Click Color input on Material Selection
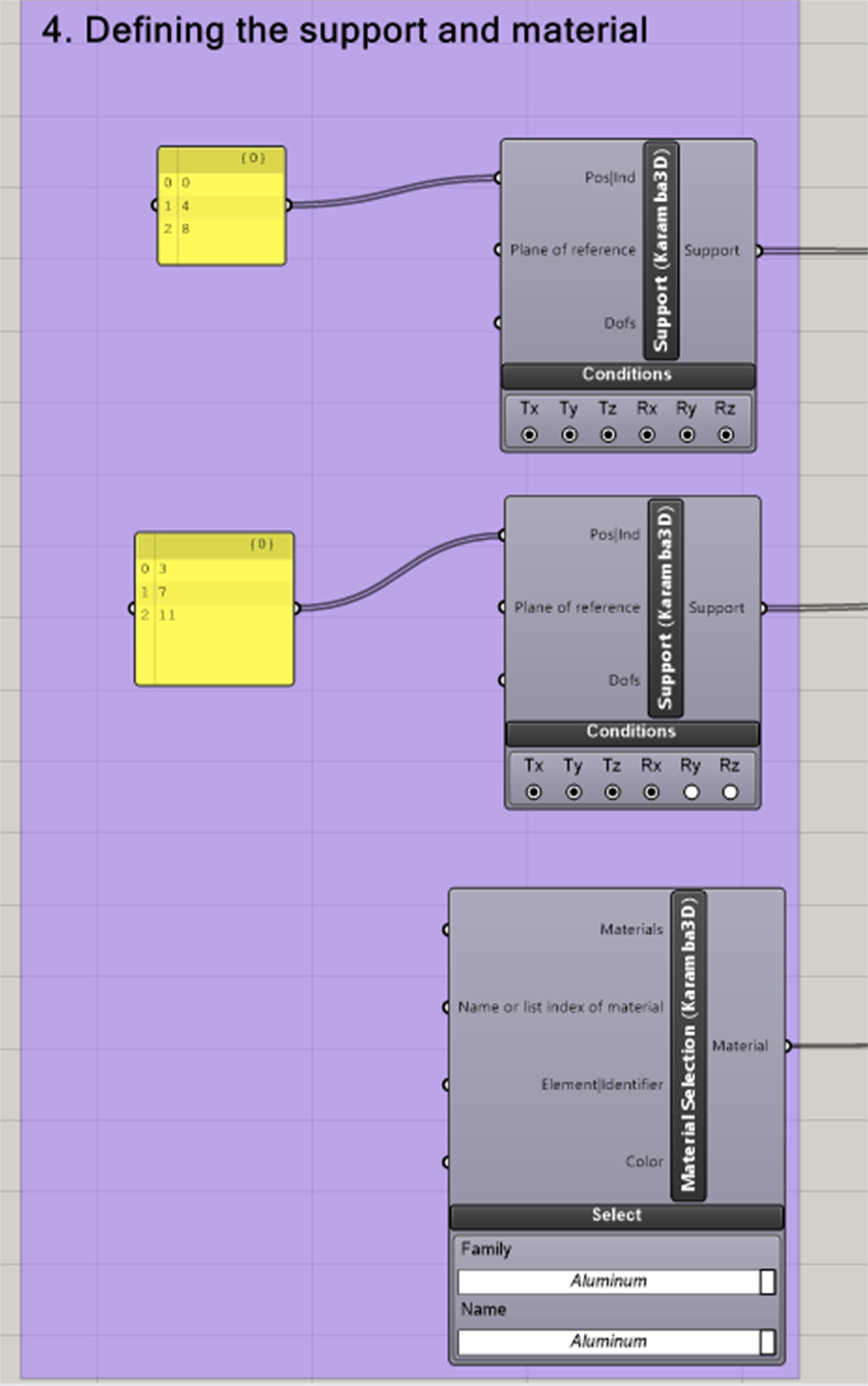Screen dimensions: 868x1386 coord(447,1162)
